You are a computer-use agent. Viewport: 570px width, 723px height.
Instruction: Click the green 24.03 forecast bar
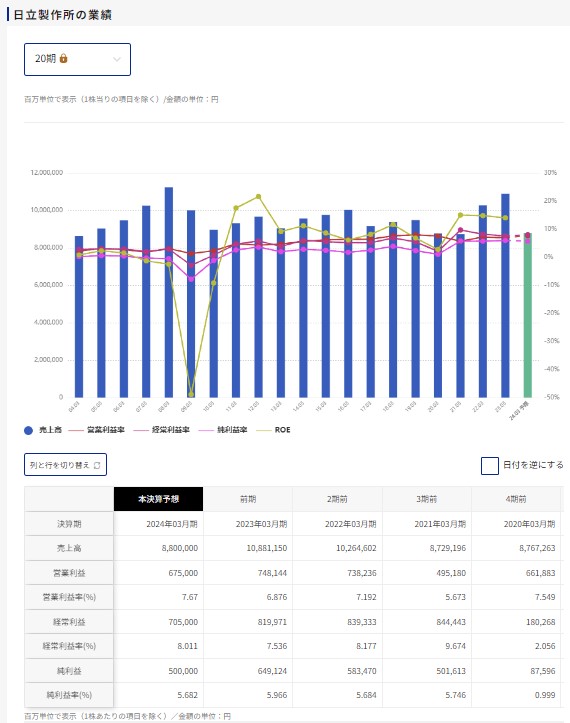tap(528, 315)
